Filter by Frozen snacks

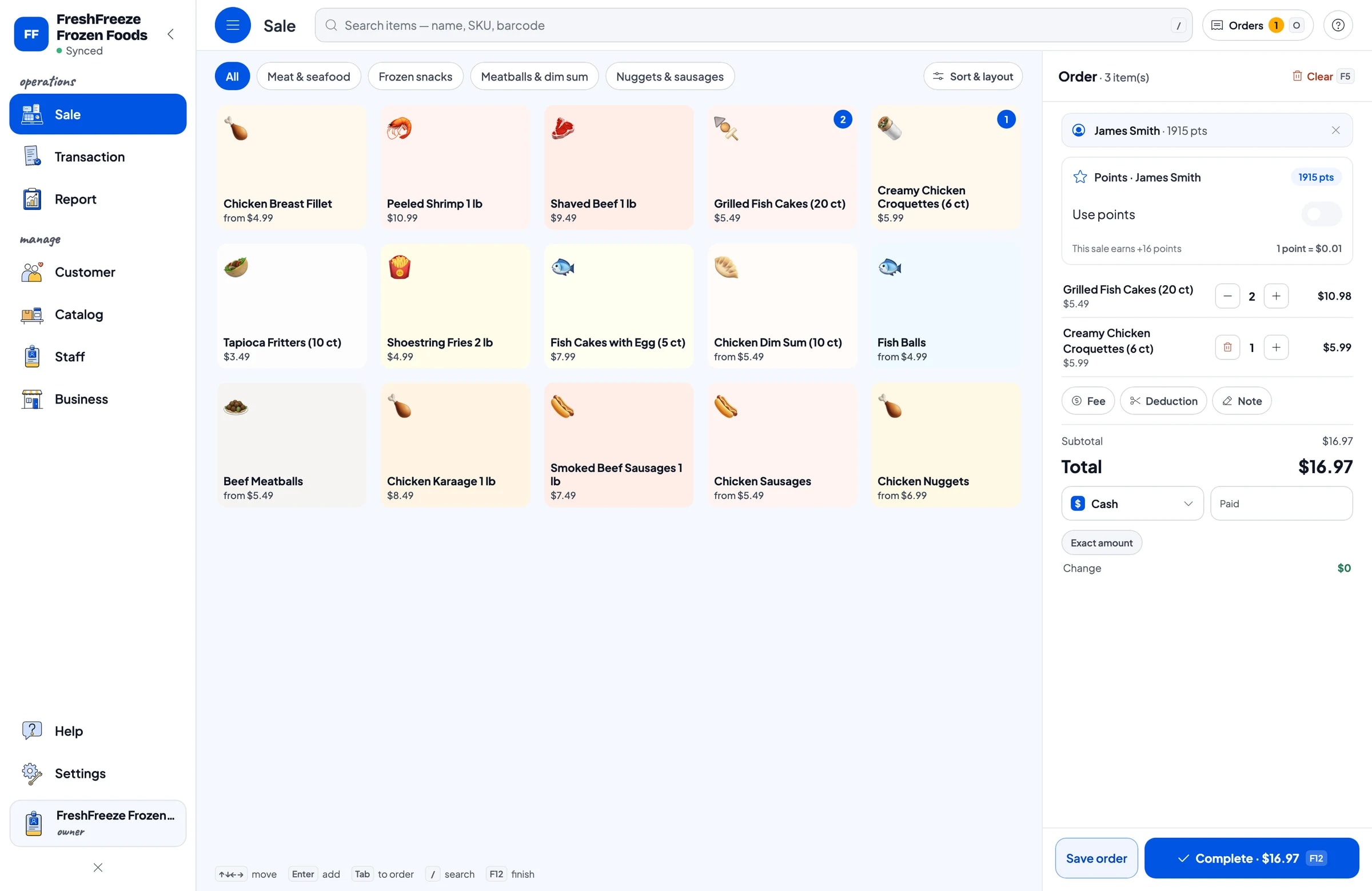pyautogui.click(x=415, y=77)
